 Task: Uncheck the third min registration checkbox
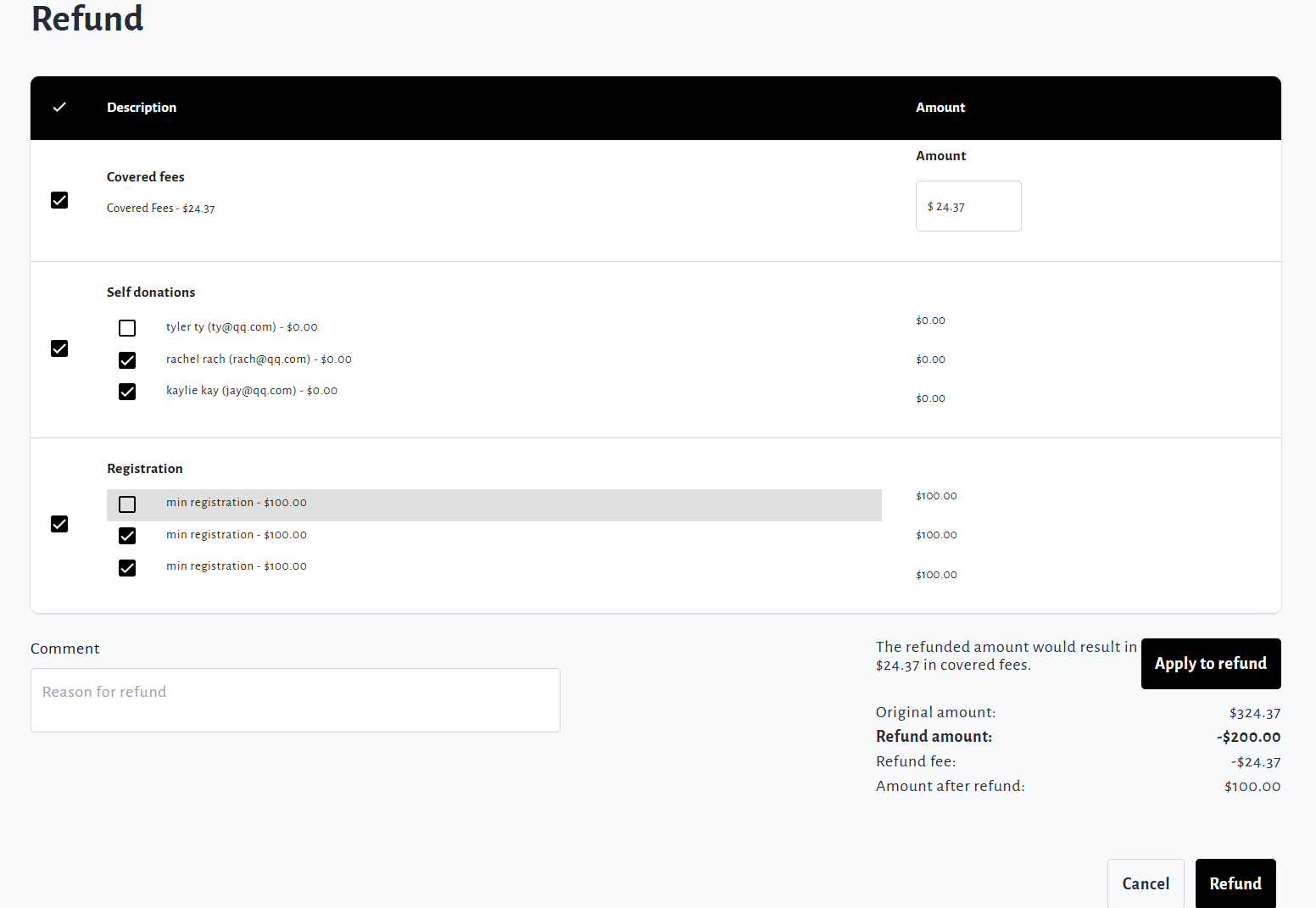tap(127, 568)
